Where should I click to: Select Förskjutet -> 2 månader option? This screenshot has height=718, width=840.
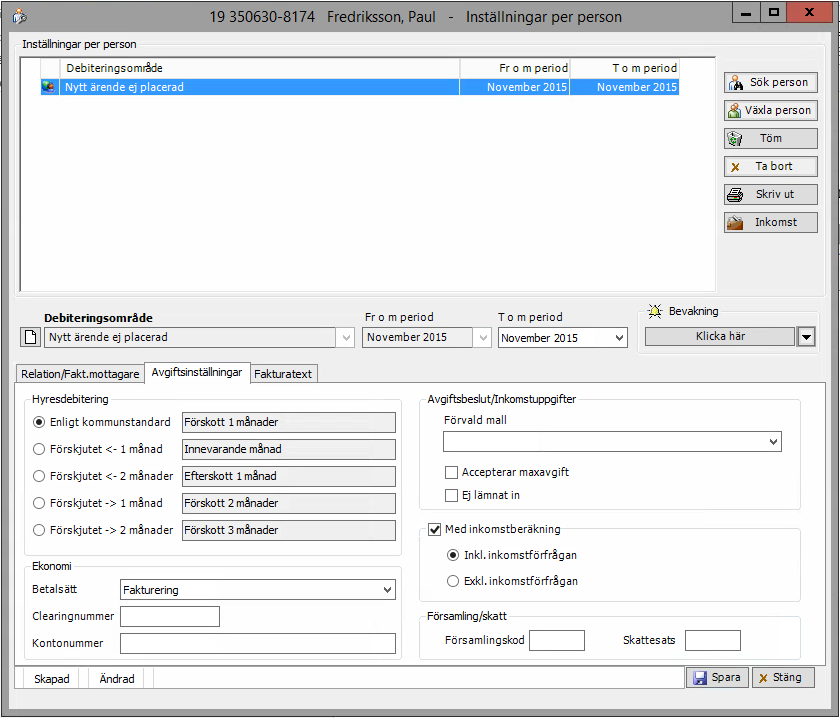[39, 530]
